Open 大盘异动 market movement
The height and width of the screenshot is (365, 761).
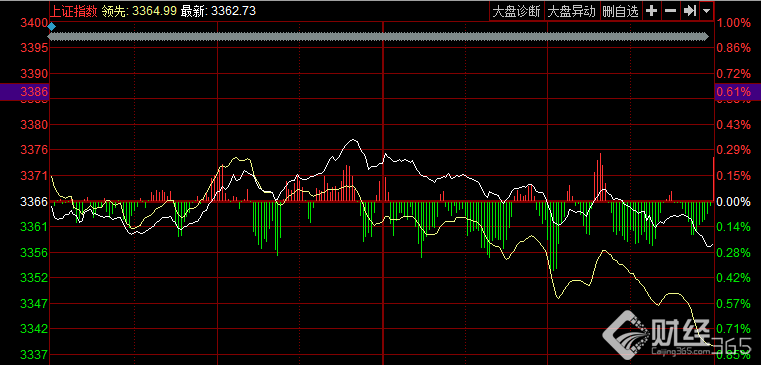571,12
